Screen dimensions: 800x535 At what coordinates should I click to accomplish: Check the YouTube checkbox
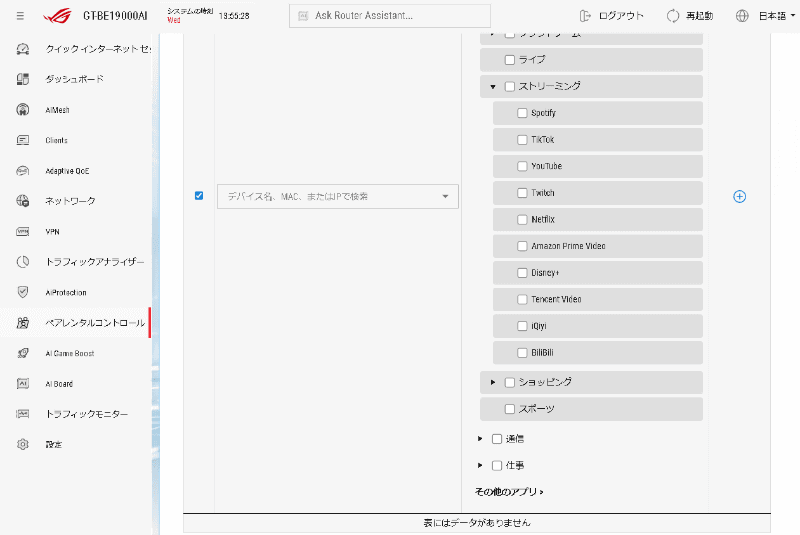(522, 166)
